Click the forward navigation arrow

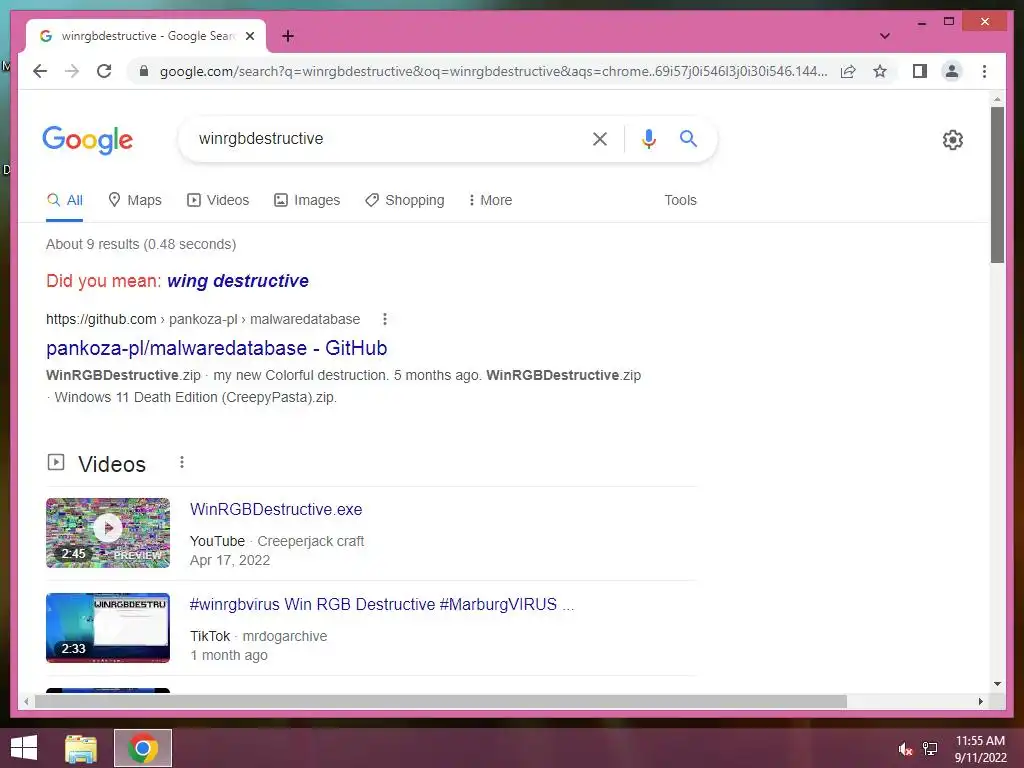[x=72, y=71]
